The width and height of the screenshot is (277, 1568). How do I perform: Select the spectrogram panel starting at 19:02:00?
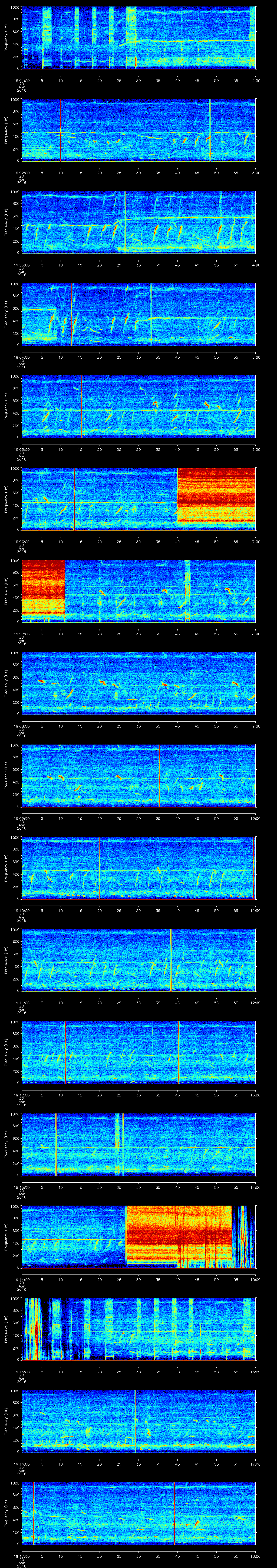[x=138, y=130]
